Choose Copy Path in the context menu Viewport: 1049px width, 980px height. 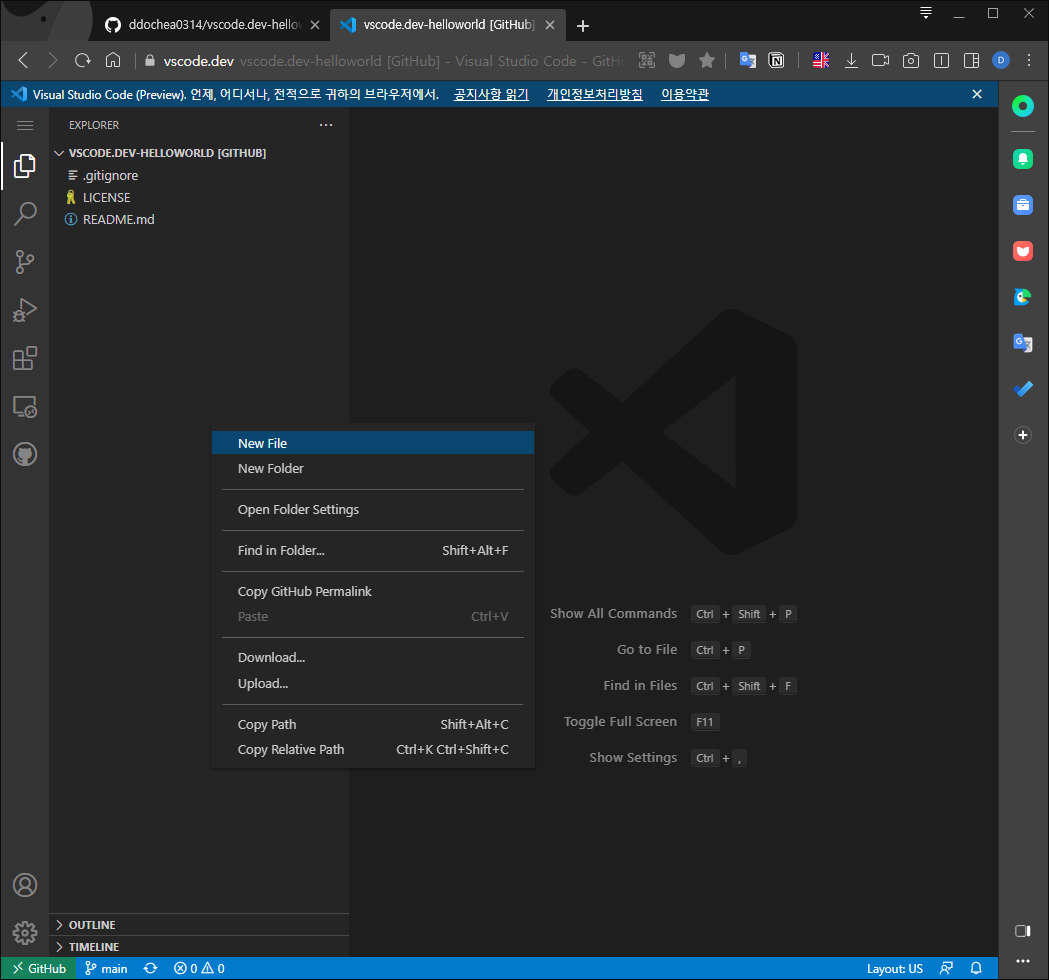click(373, 724)
